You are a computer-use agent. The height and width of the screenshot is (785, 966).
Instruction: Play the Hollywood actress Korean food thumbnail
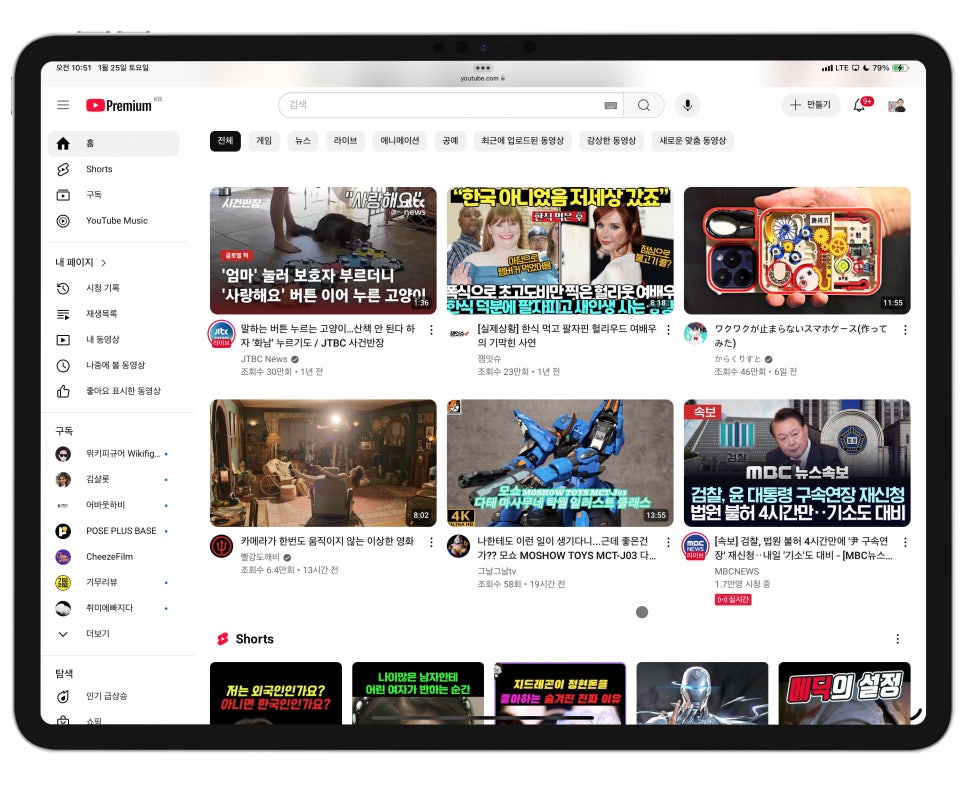coord(560,251)
